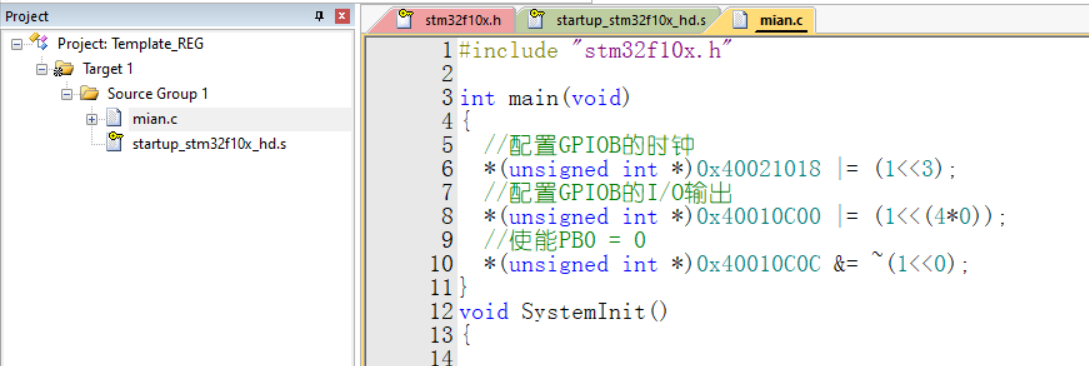Collapse the Target 1 tree node

point(42,69)
